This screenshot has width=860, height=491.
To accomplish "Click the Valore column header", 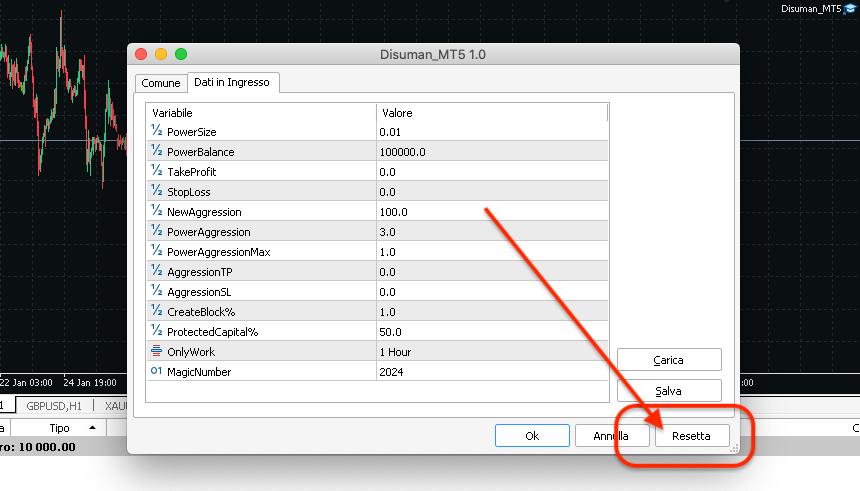I will (492, 112).
